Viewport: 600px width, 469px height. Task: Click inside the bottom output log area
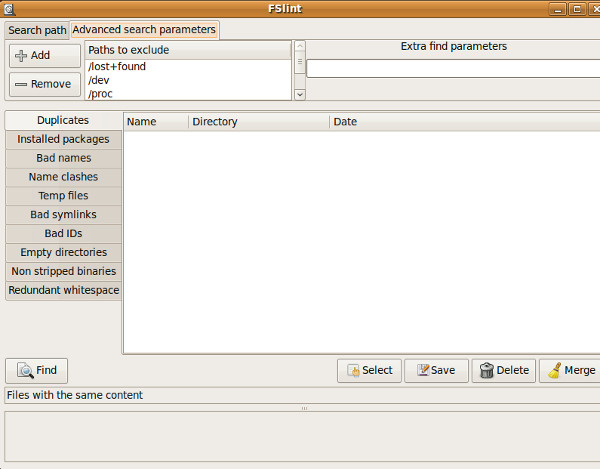point(302,436)
